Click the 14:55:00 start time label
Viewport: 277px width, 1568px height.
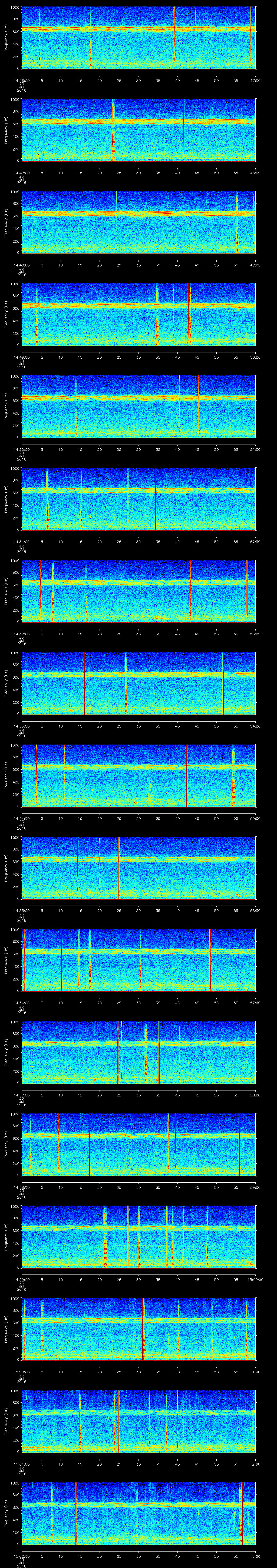[22, 910]
